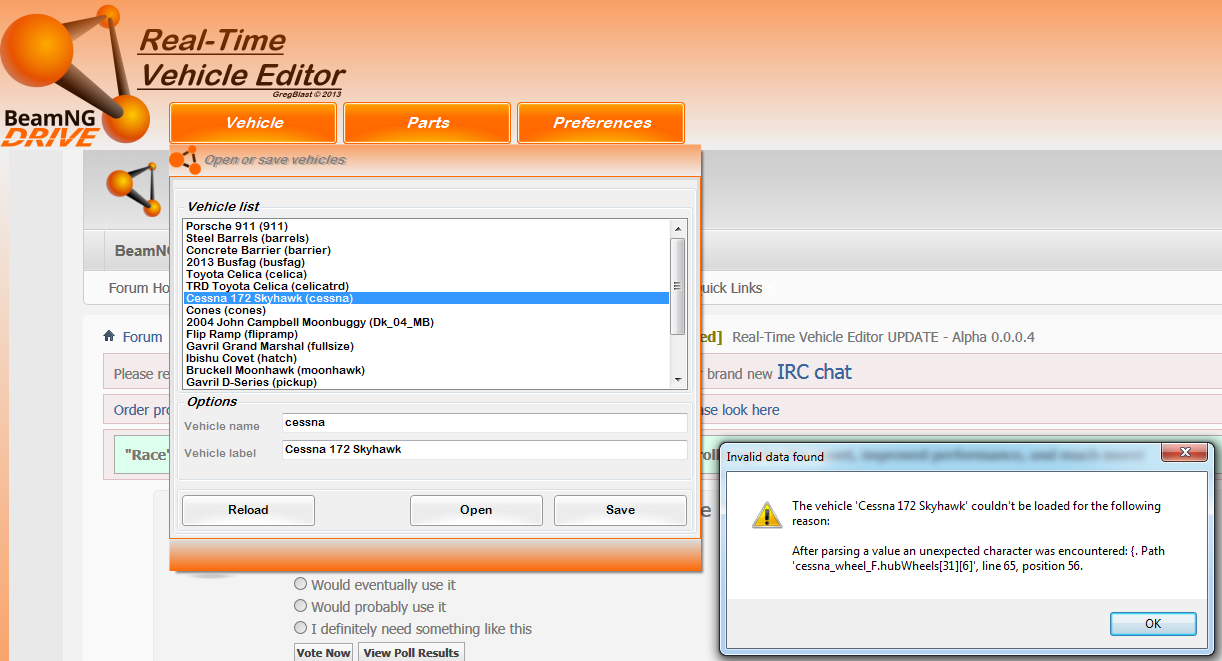Click the vehicle list scrollbar thumb

[678, 285]
